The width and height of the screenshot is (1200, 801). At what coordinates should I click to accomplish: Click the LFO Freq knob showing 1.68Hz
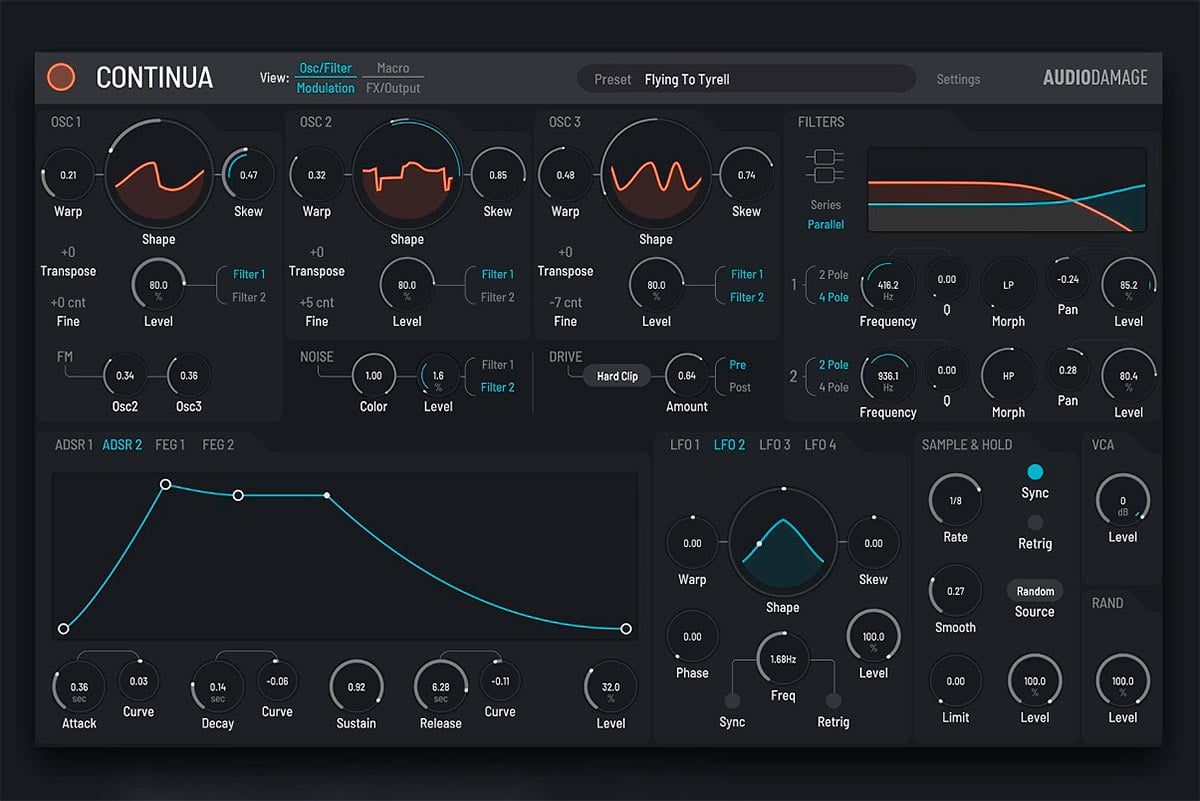click(x=783, y=659)
